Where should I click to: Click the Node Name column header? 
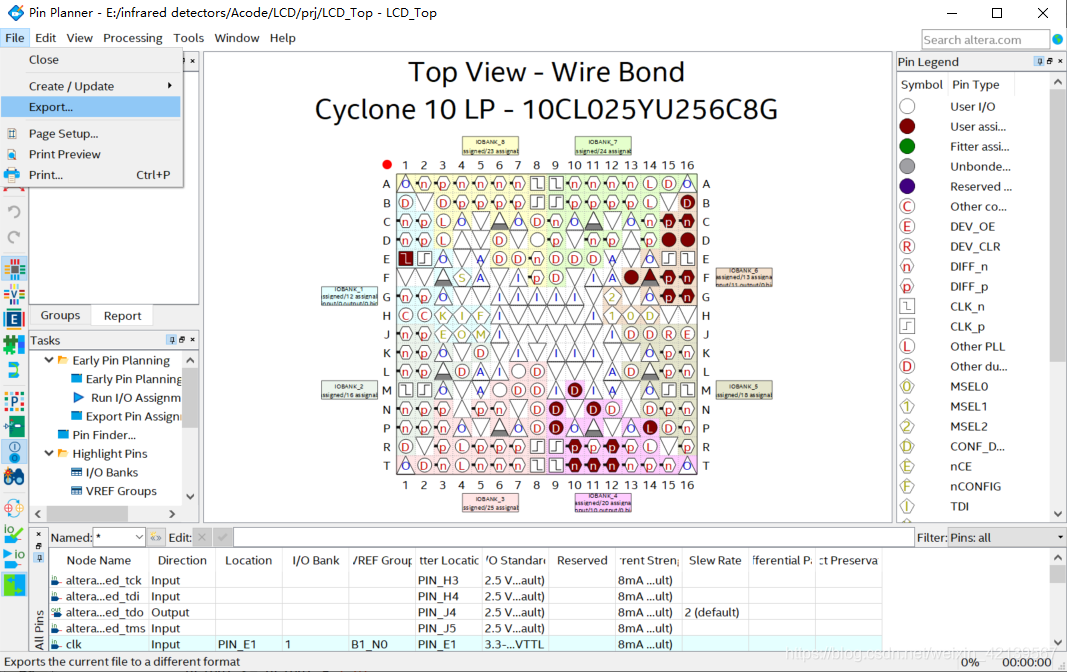99,560
